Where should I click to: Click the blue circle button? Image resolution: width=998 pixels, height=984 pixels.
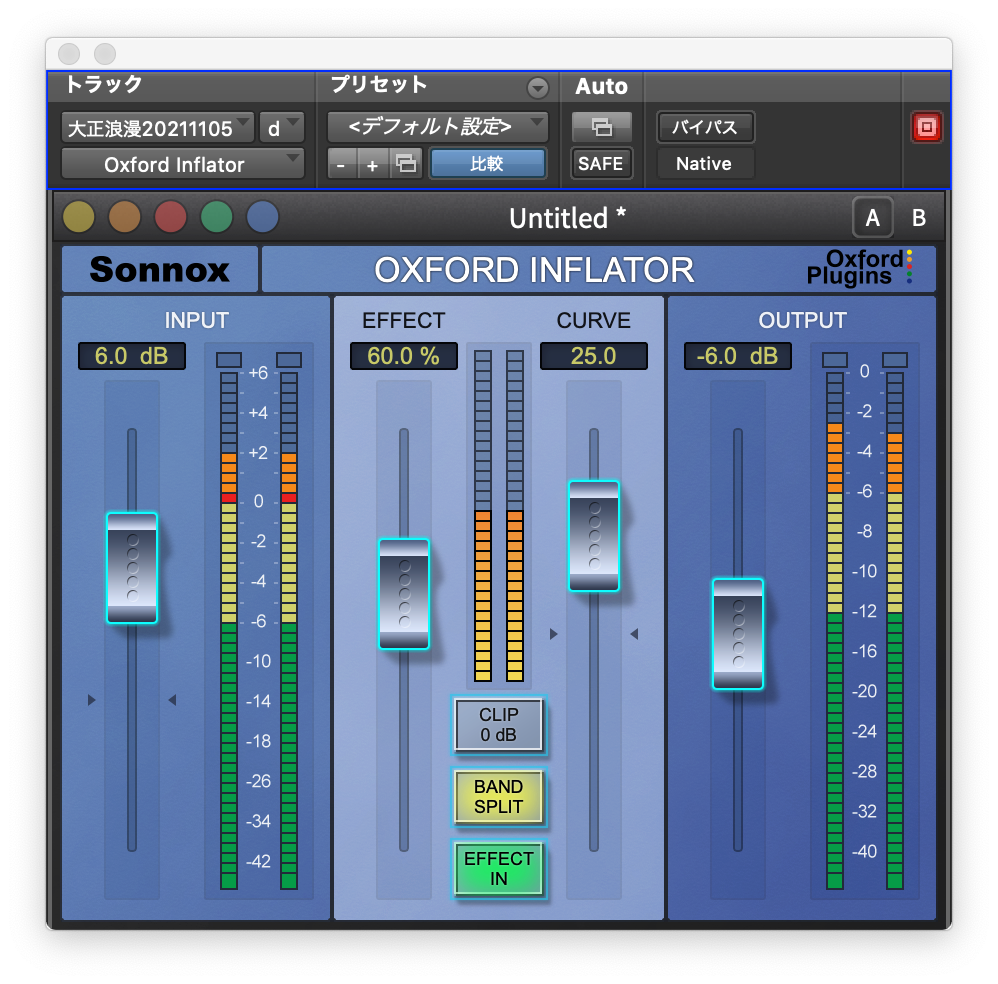click(x=262, y=217)
